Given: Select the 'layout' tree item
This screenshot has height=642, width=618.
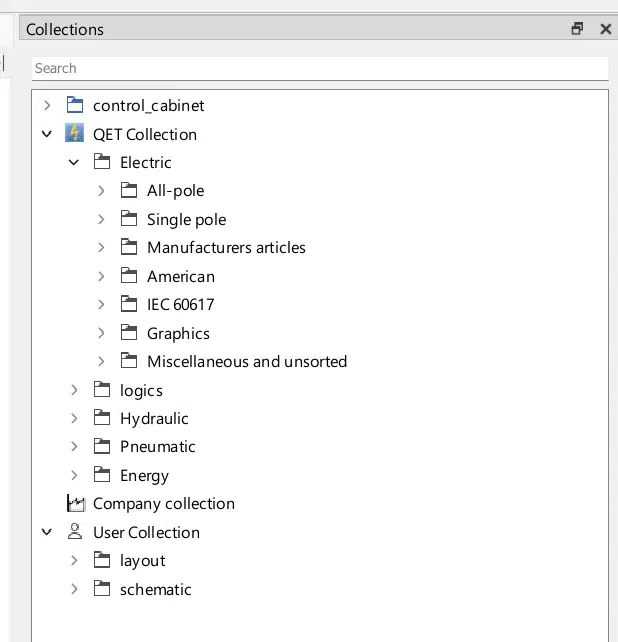Looking at the screenshot, I should (143, 561).
